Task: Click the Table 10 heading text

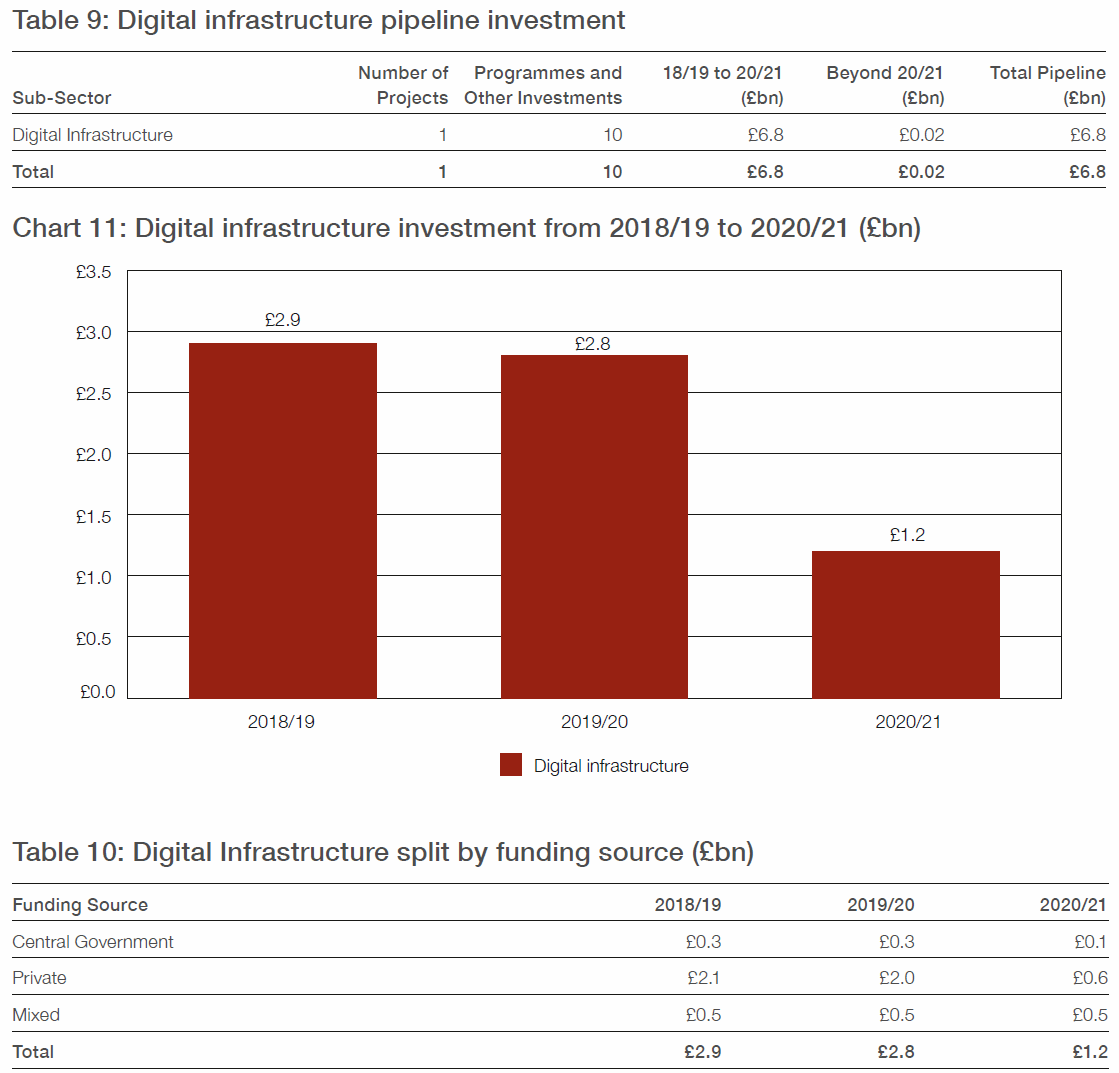Action: [383, 852]
